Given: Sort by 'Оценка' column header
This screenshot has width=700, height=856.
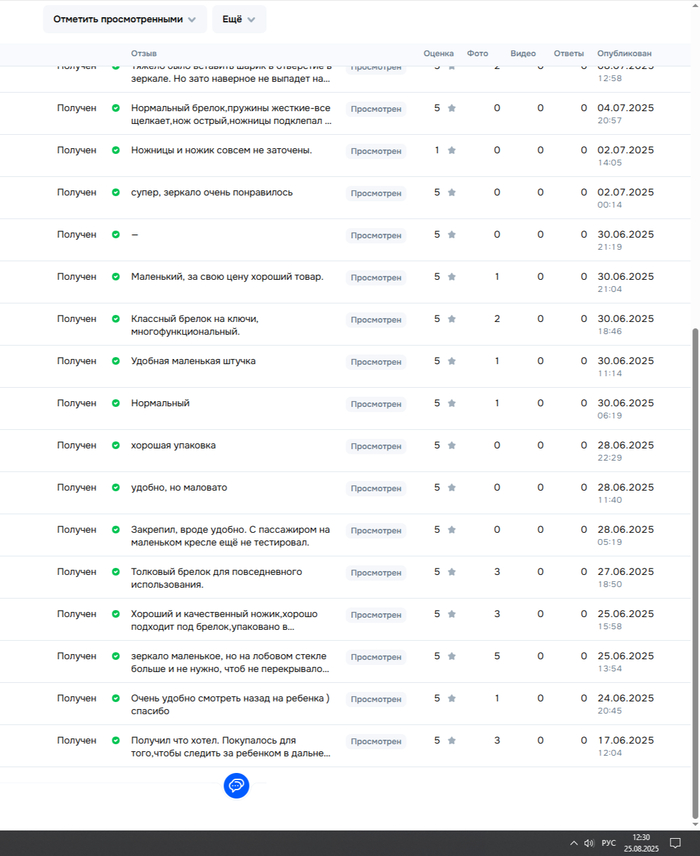Looking at the screenshot, I should [438, 53].
